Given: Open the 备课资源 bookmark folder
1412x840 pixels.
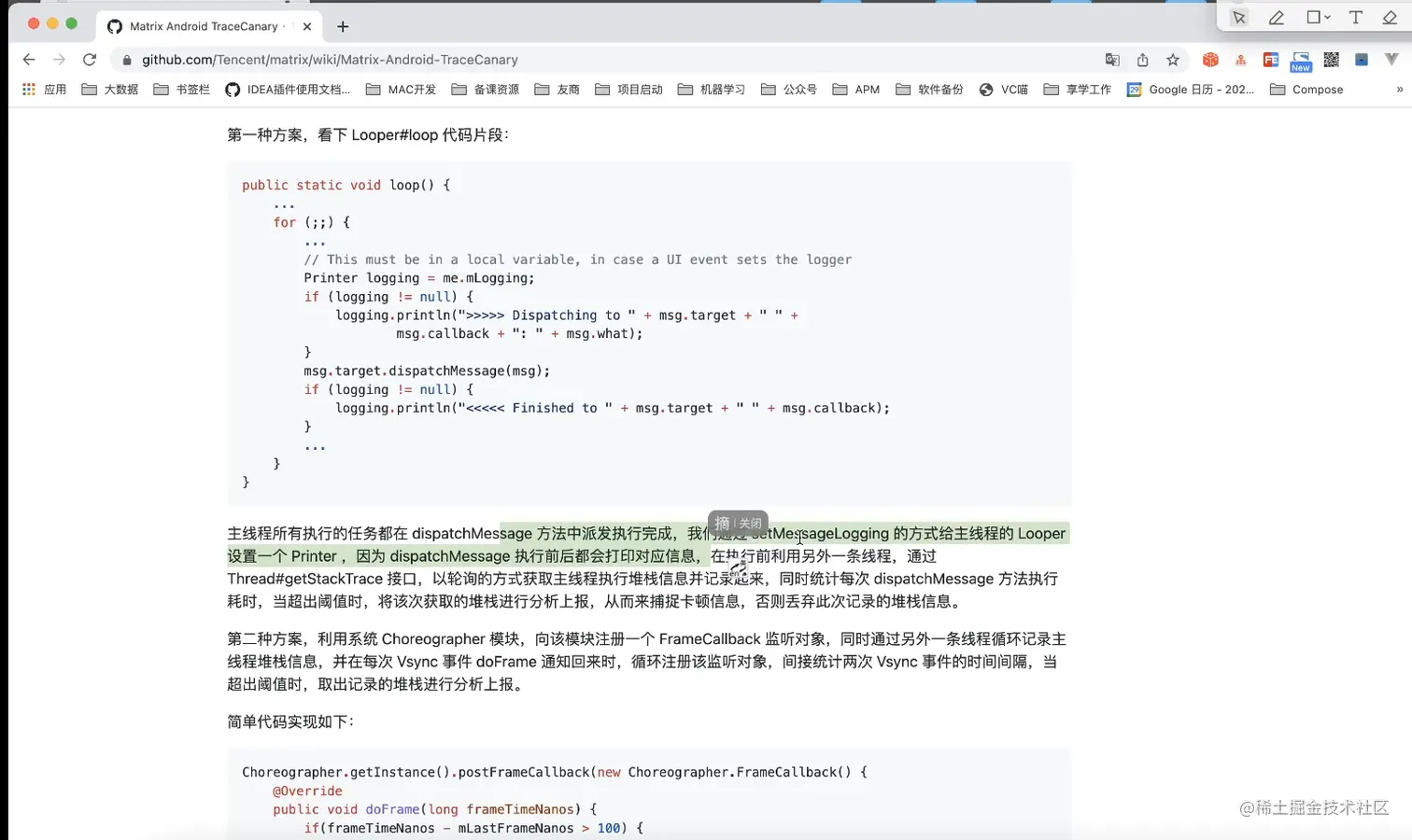Looking at the screenshot, I should pyautogui.click(x=485, y=90).
